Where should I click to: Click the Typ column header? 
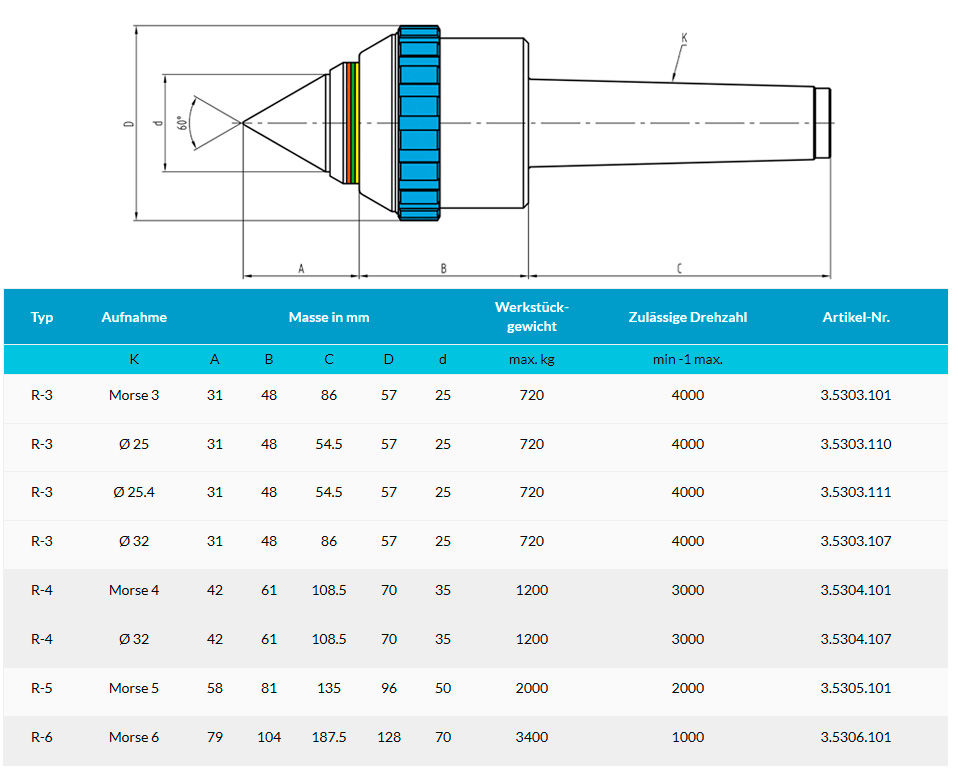pyautogui.click(x=42, y=317)
